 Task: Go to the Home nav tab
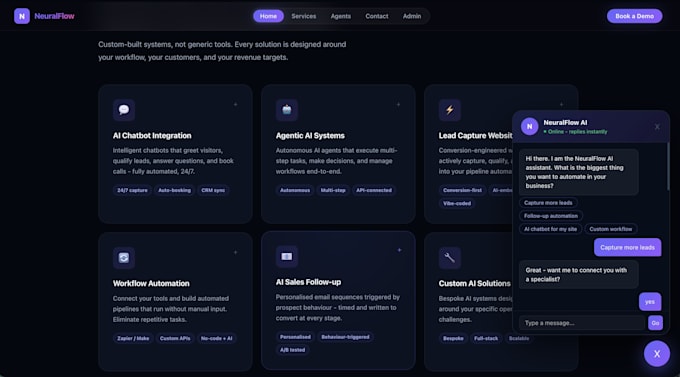[x=268, y=16]
